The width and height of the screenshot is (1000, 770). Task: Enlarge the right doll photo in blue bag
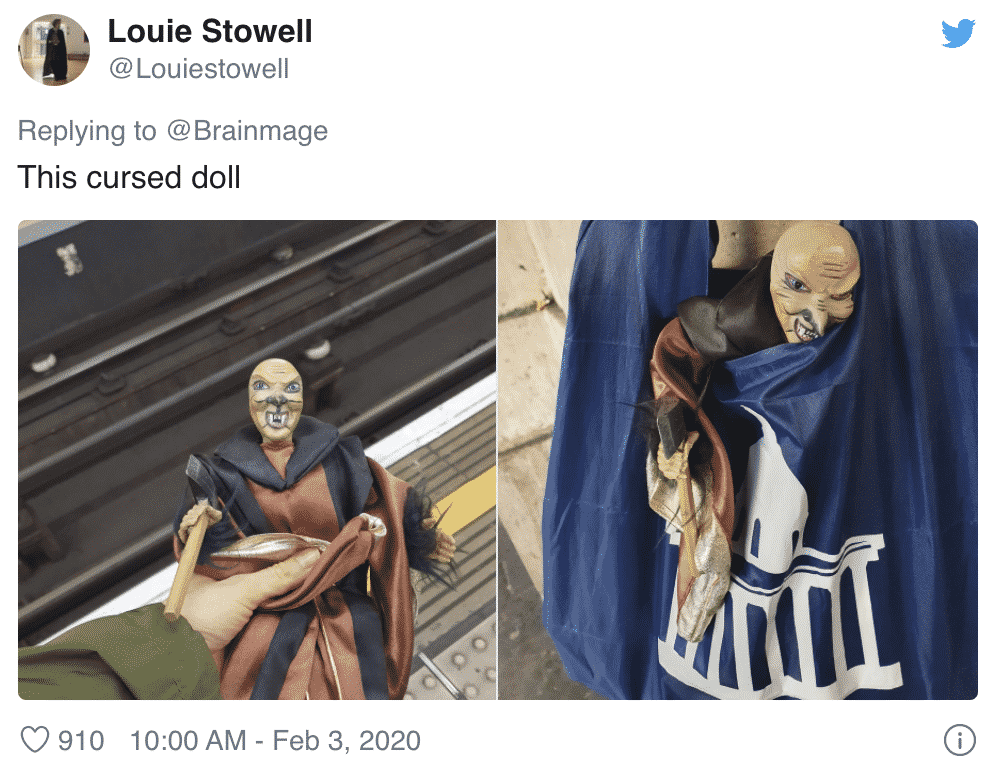click(738, 460)
